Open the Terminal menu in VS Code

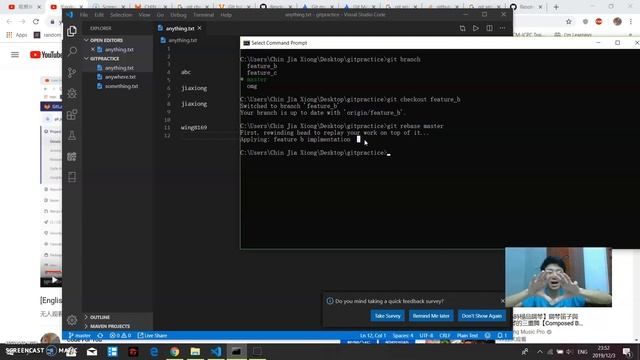pyautogui.click(x=203, y=15)
